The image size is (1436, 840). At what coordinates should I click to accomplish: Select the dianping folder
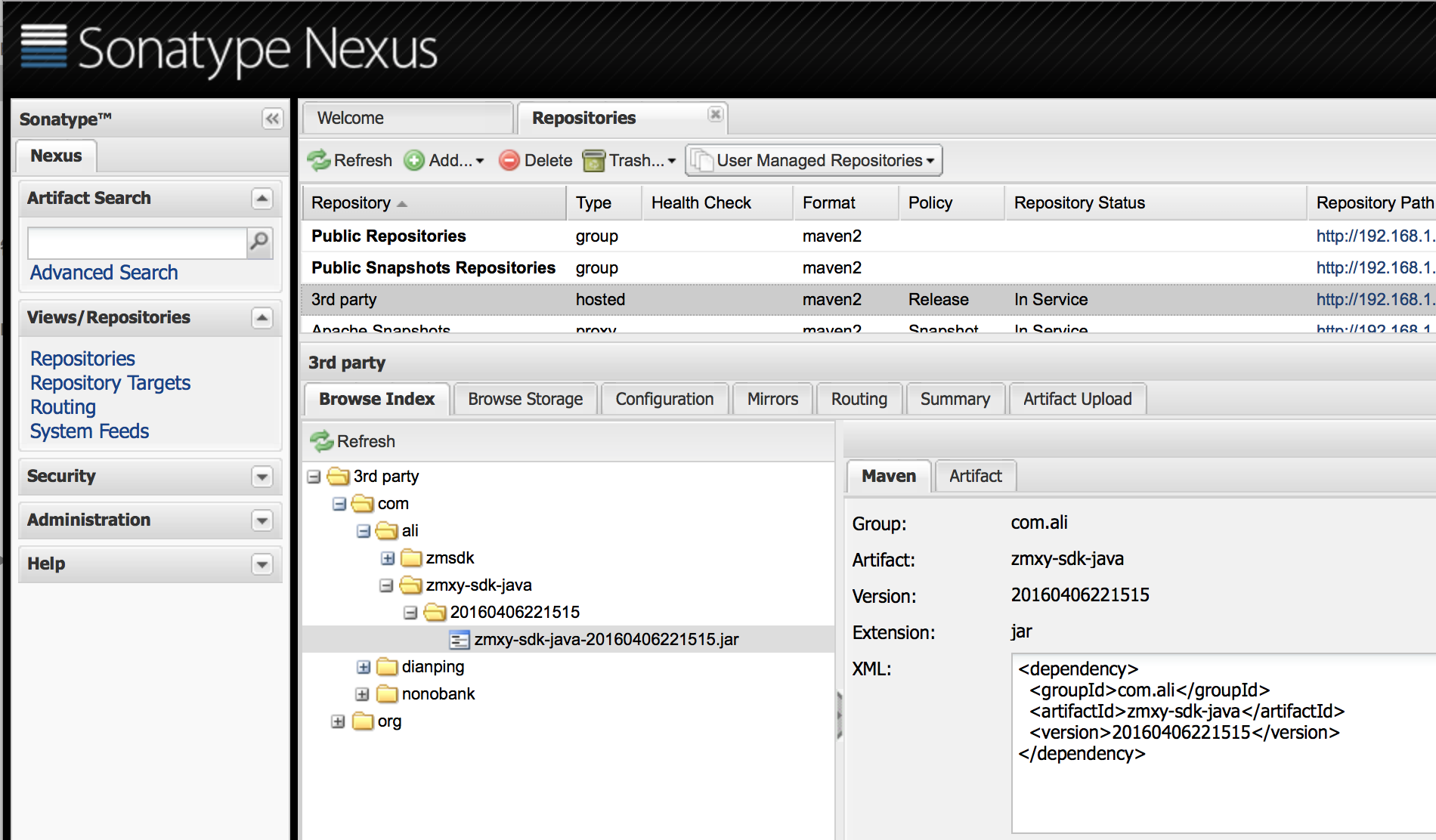coord(433,667)
